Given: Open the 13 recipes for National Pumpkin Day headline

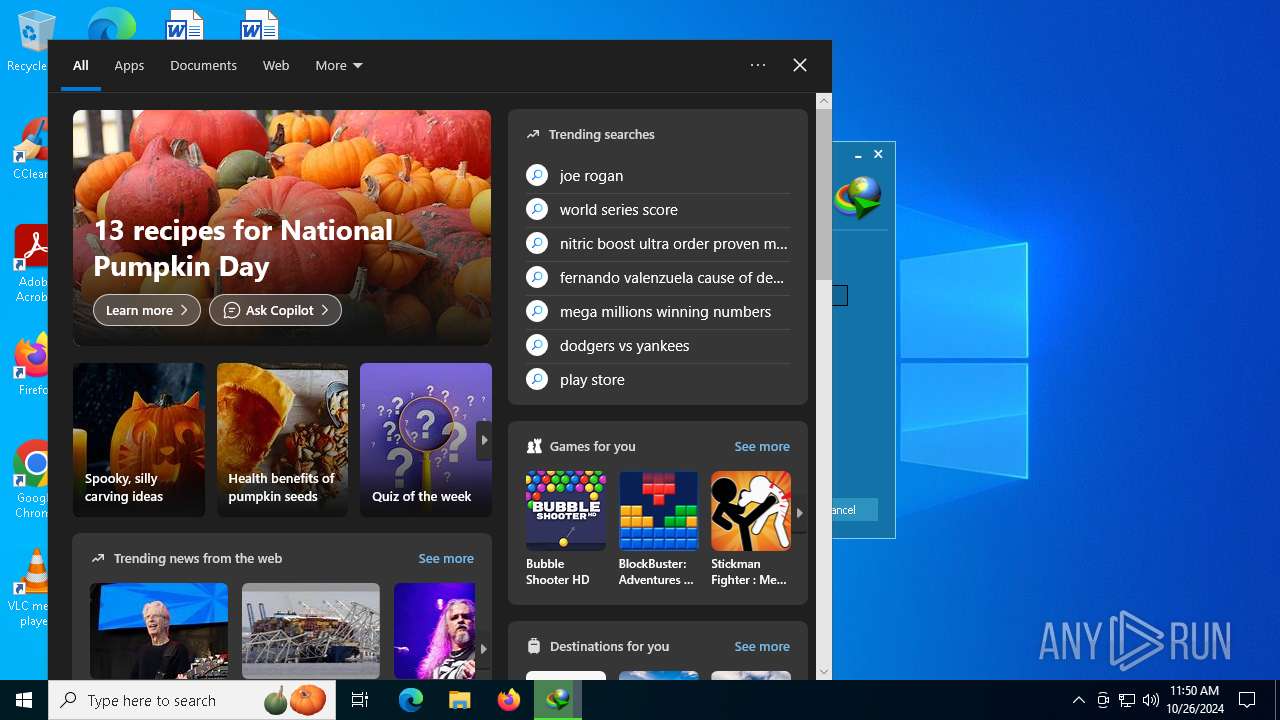Looking at the screenshot, I should click(243, 248).
